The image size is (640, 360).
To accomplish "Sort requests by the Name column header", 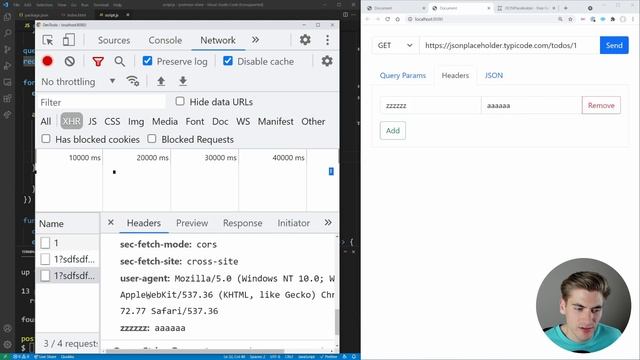I will click(68, 223).
